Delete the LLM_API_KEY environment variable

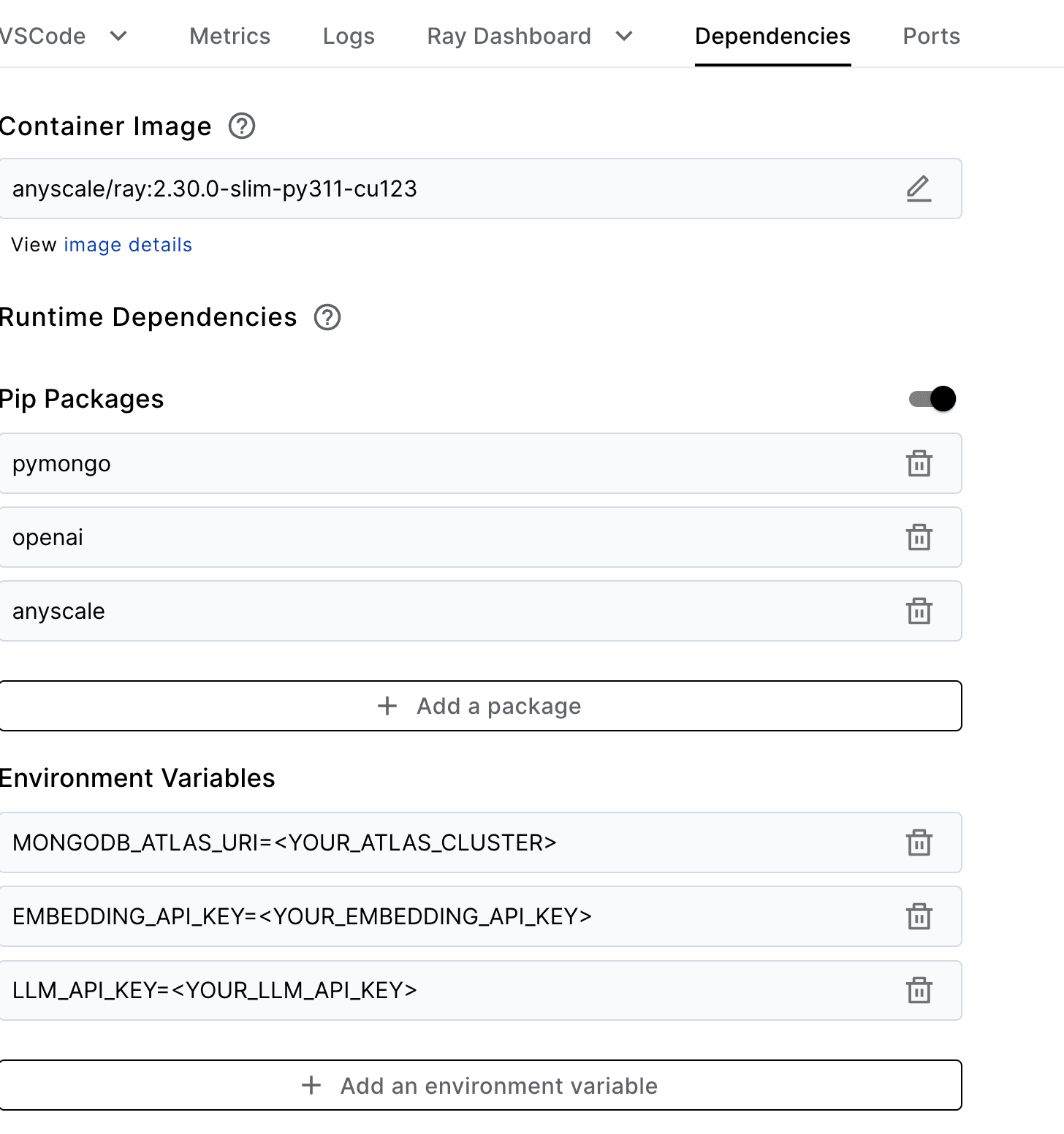click(x=919, y=990)
